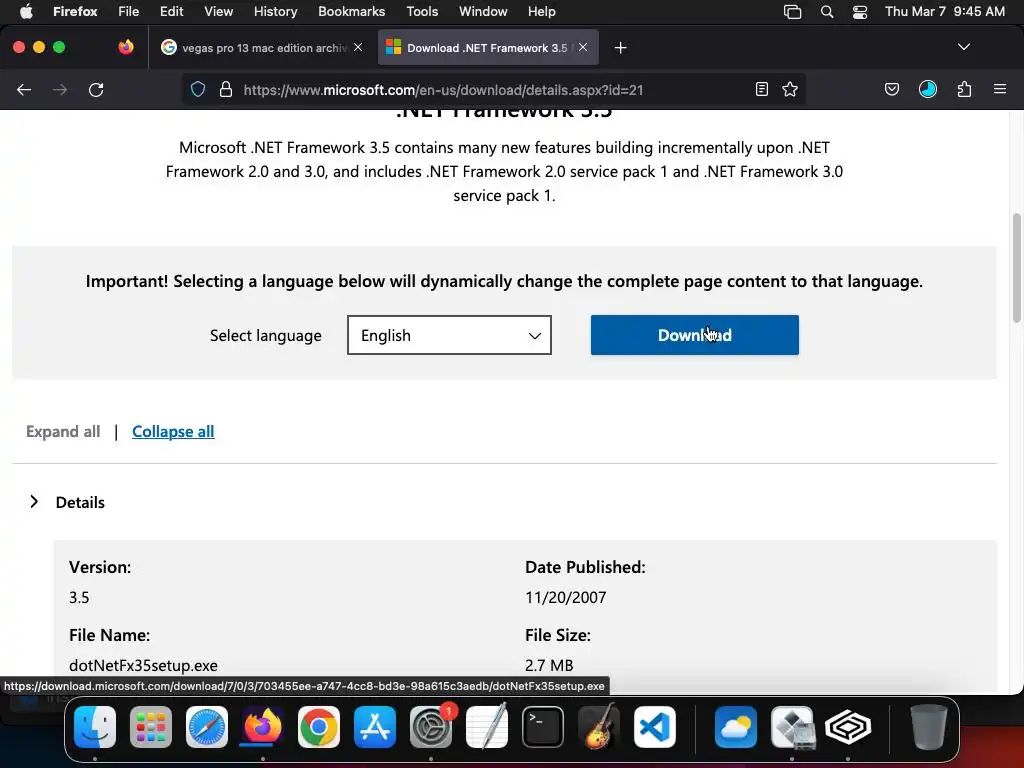Screen dimensions: 1024x768
Task: Open the Tools menu
Action: [x=422, y=12]
